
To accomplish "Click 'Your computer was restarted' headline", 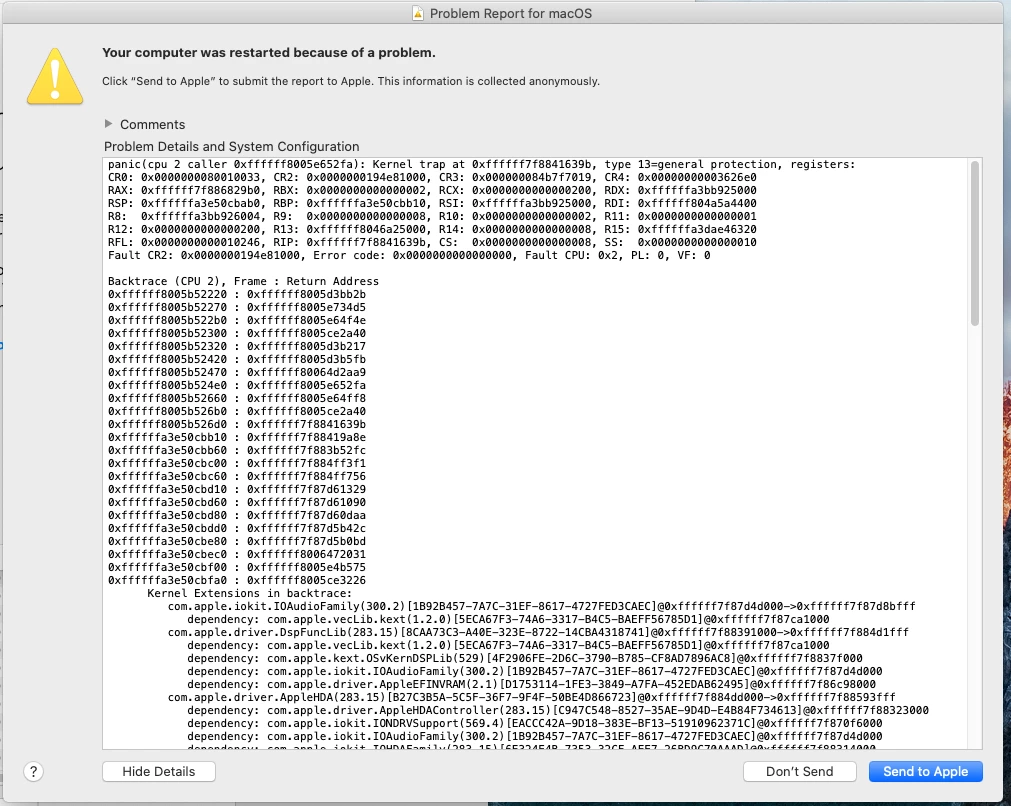I will tap(269, 53).
